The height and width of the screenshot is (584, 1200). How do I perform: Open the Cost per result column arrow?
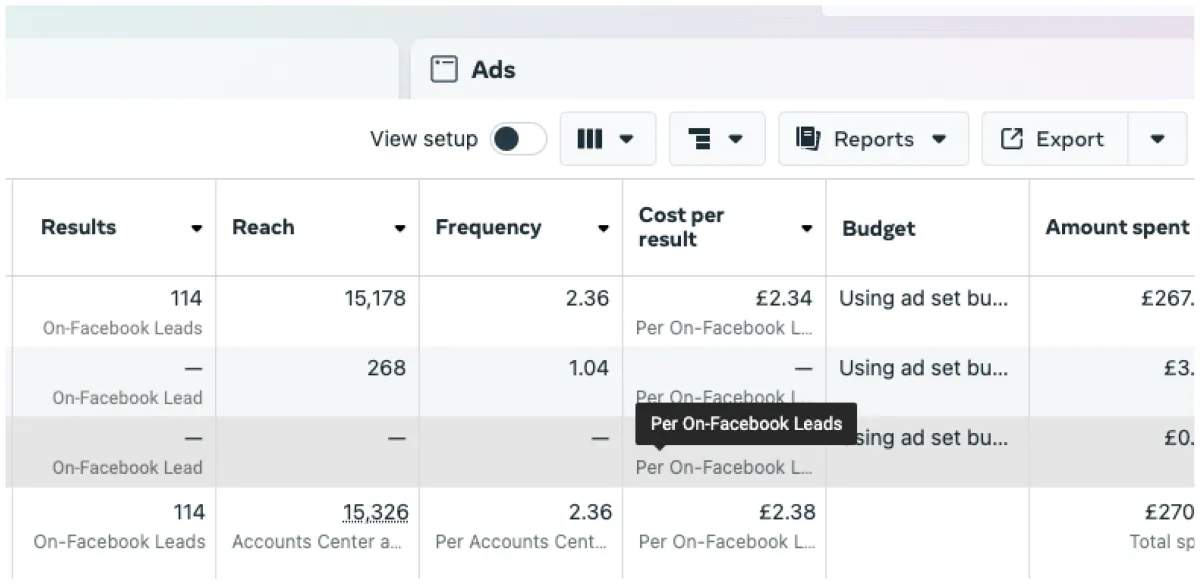pyautogui.click(x=806, y=229)
